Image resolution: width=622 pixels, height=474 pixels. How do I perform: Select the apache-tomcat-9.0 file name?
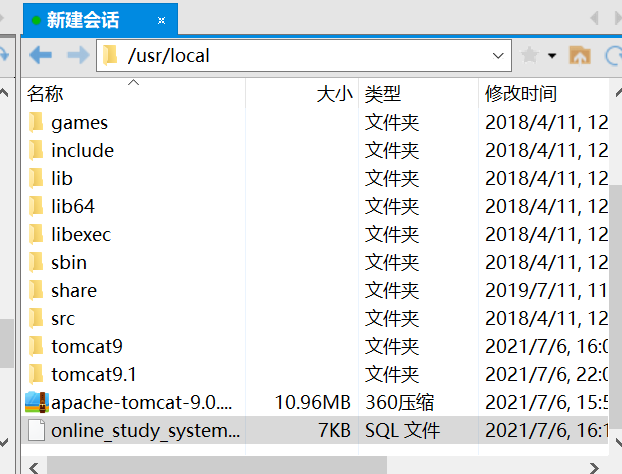(x=142, y=403)
